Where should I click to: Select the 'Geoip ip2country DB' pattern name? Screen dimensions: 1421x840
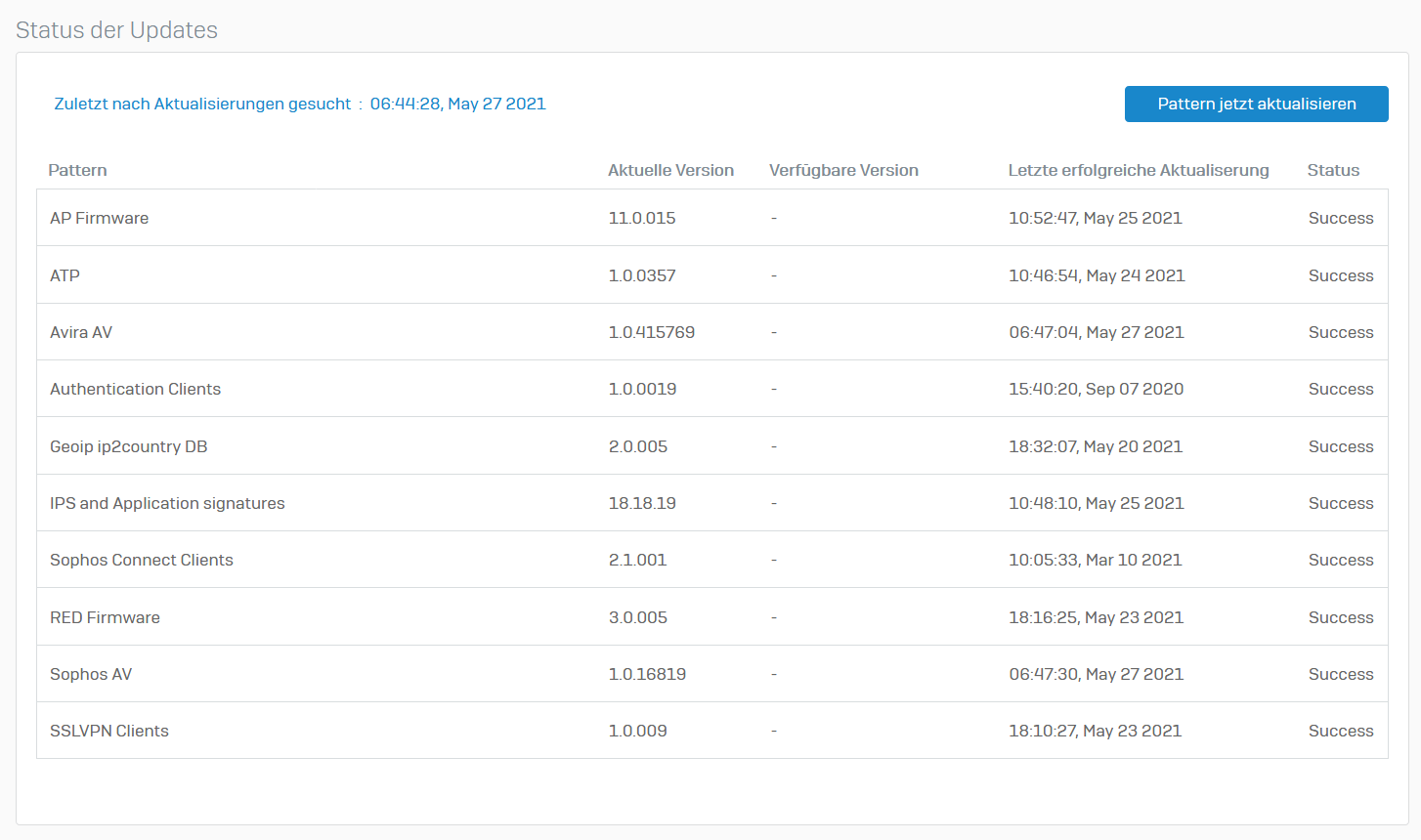tap(129, 446)
